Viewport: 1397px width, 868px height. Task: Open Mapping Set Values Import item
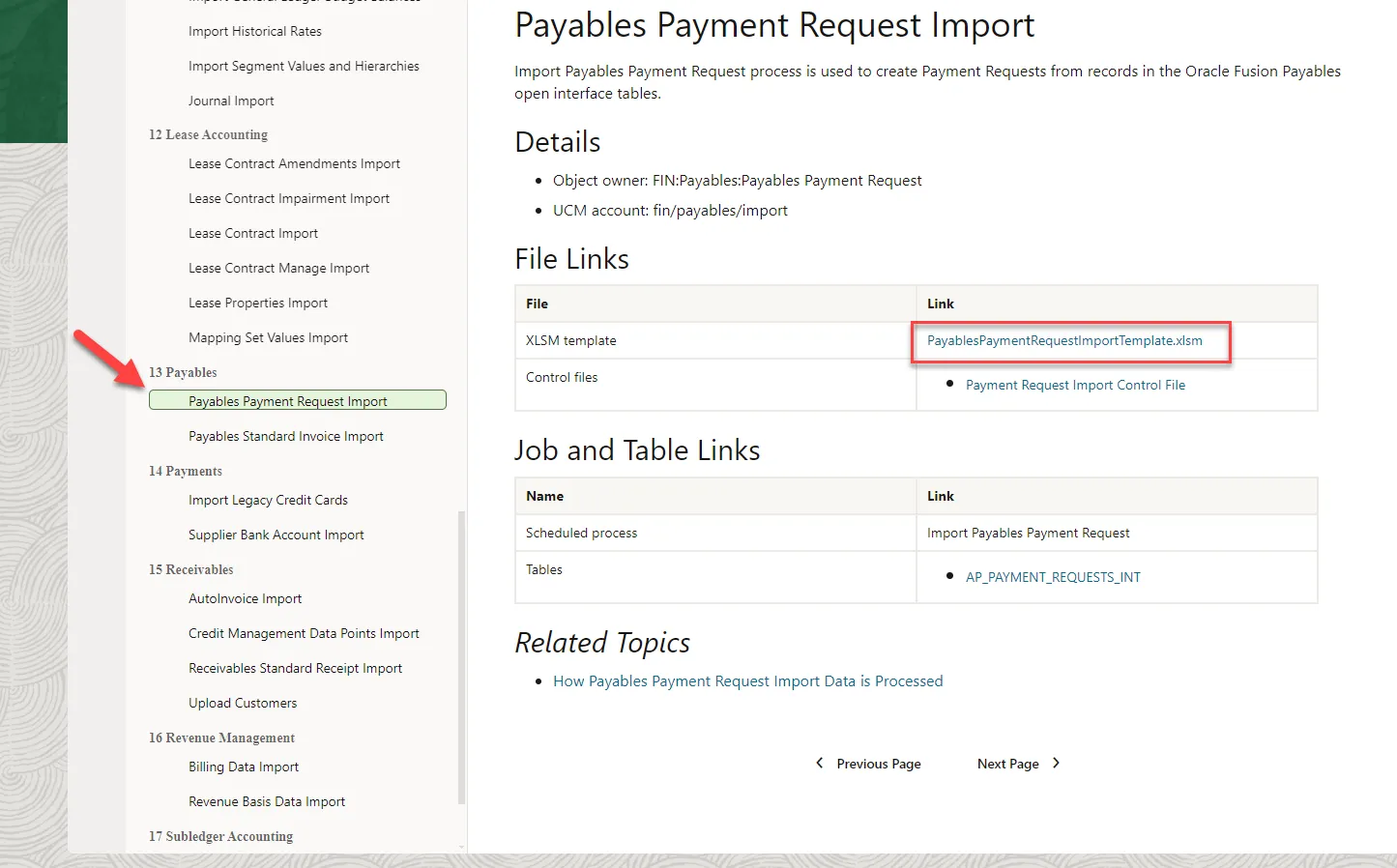(x=268, y=338)
